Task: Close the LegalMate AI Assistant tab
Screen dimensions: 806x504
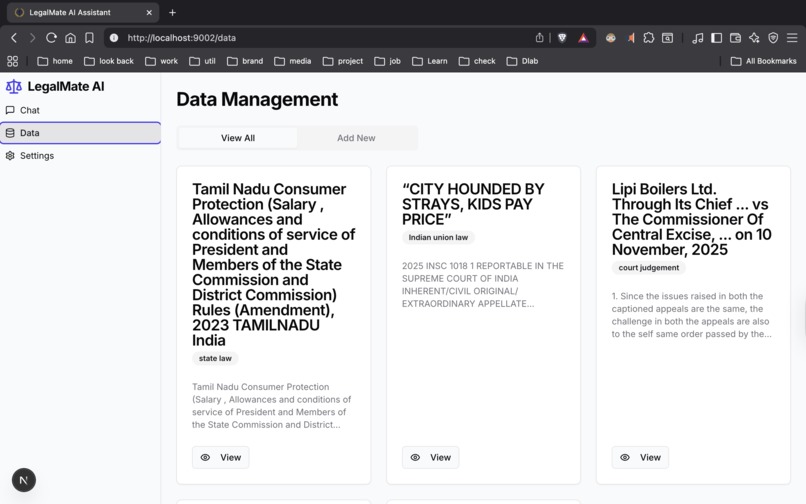Action: pos(149,12)
